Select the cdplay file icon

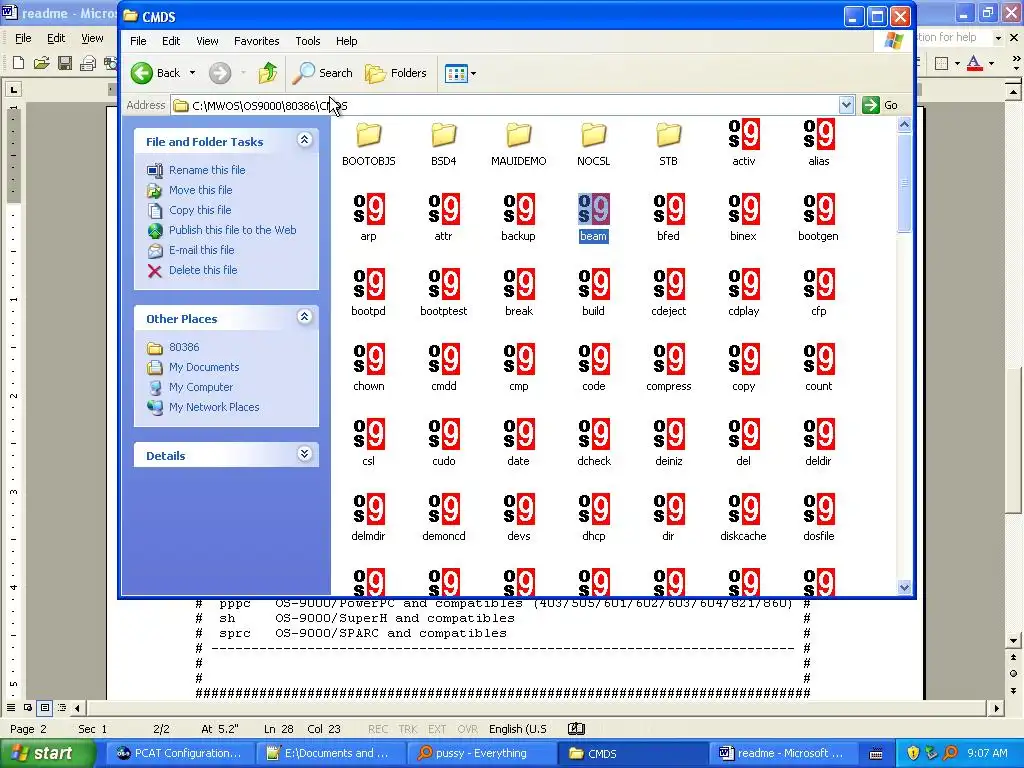point(743,284)
